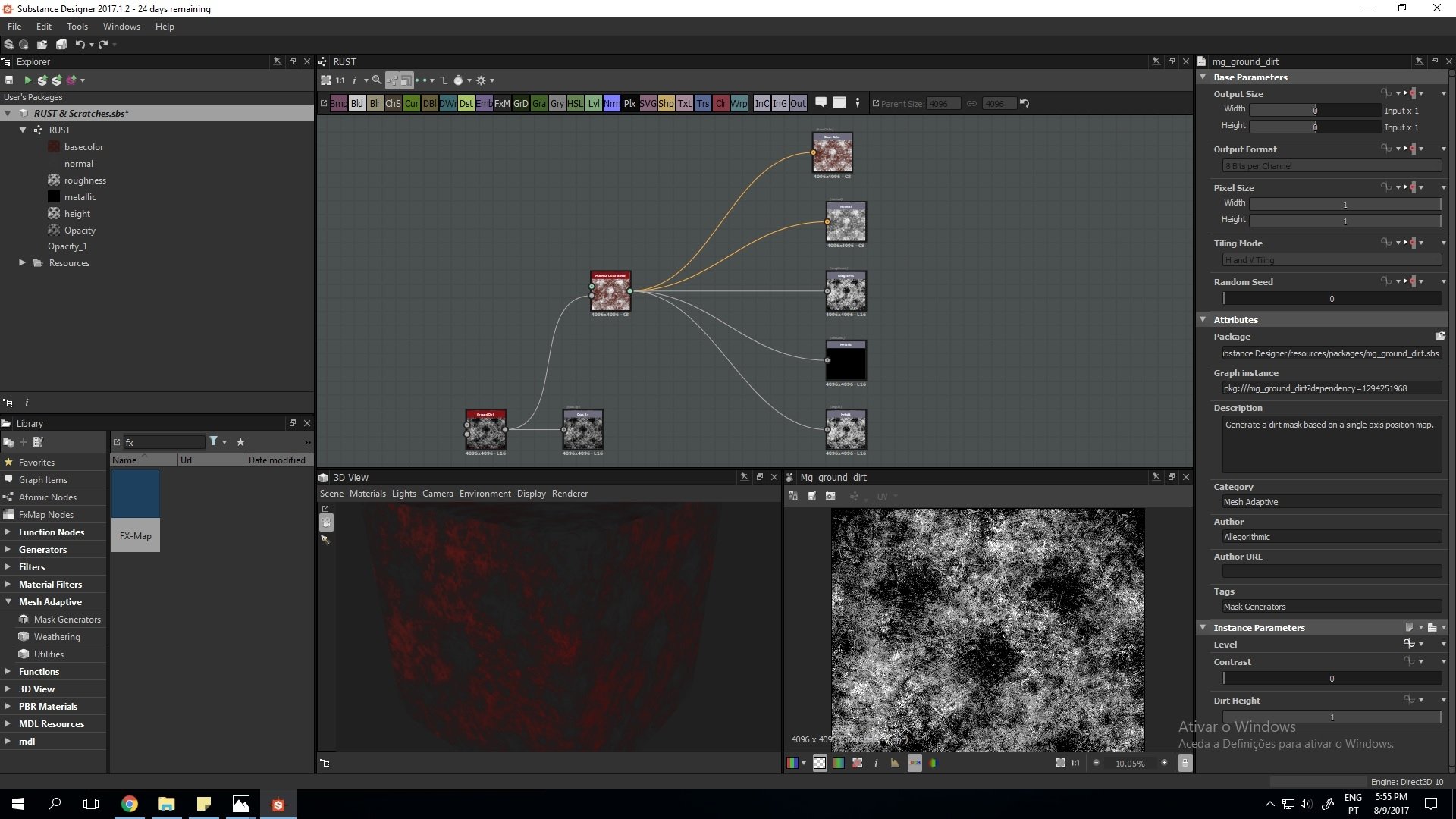
Task: Toggle the color gradient display in 2D view
Action: [x=839, y=764]
